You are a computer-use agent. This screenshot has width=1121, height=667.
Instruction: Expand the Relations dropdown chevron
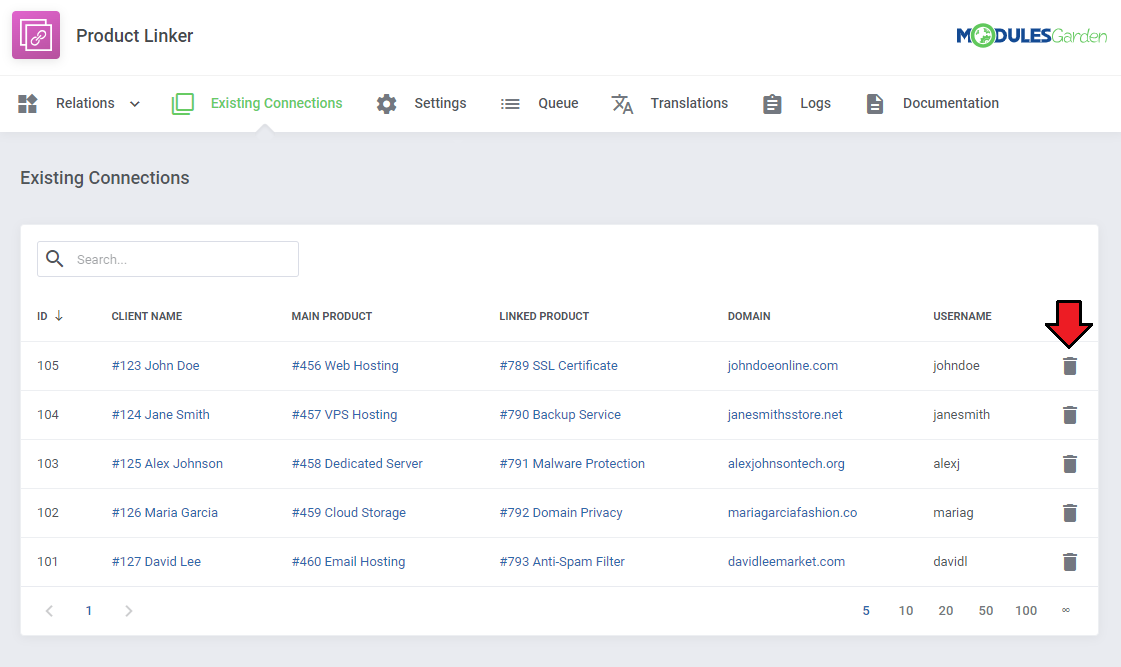(134, 104)
